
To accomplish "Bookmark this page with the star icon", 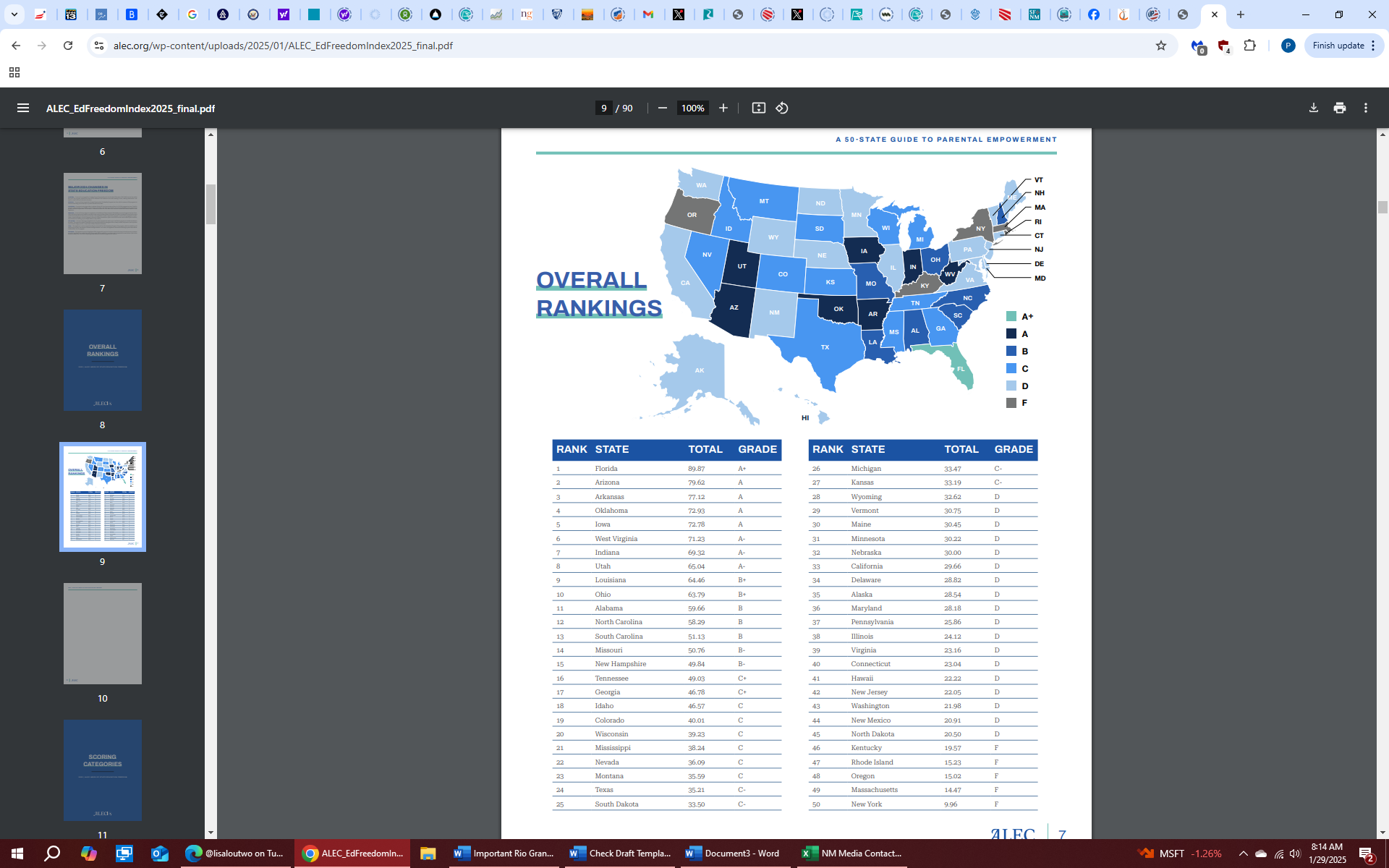I will click(x=1160, y=46).
